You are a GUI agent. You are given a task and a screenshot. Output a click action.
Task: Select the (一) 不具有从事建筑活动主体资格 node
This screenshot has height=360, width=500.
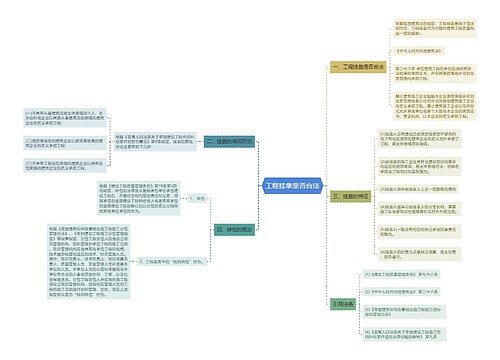click(65, 118)
